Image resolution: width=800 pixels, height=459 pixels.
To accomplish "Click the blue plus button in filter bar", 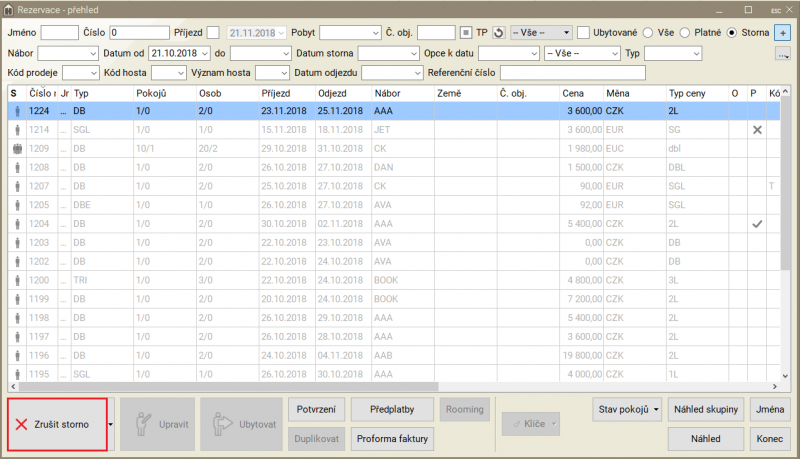I will pyautogui.click(x=782, y=32).
